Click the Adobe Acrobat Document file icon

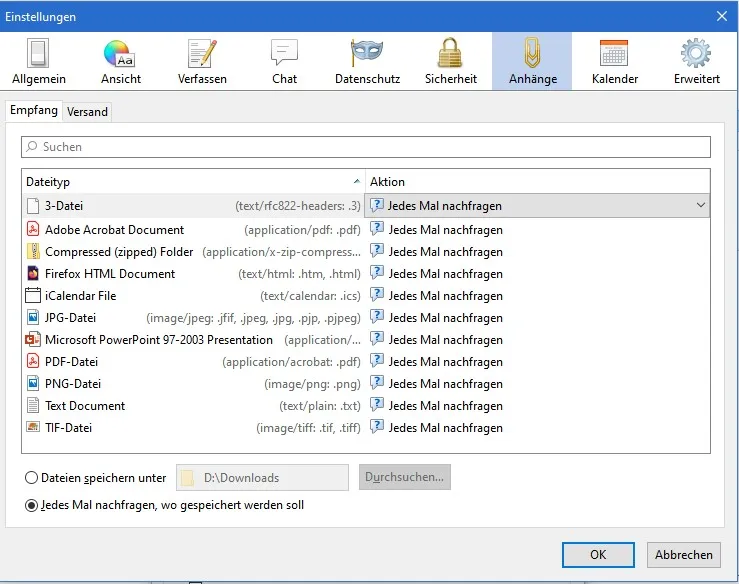click(x=33, y=229)
